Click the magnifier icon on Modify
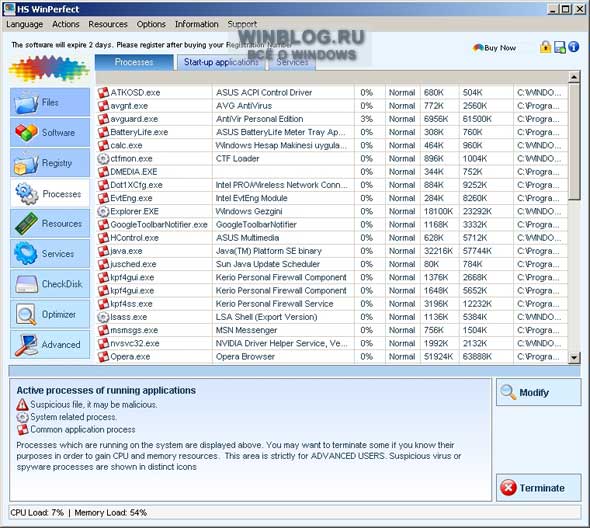The width and height of the screenshot is (590, 528). click(508, 392)
